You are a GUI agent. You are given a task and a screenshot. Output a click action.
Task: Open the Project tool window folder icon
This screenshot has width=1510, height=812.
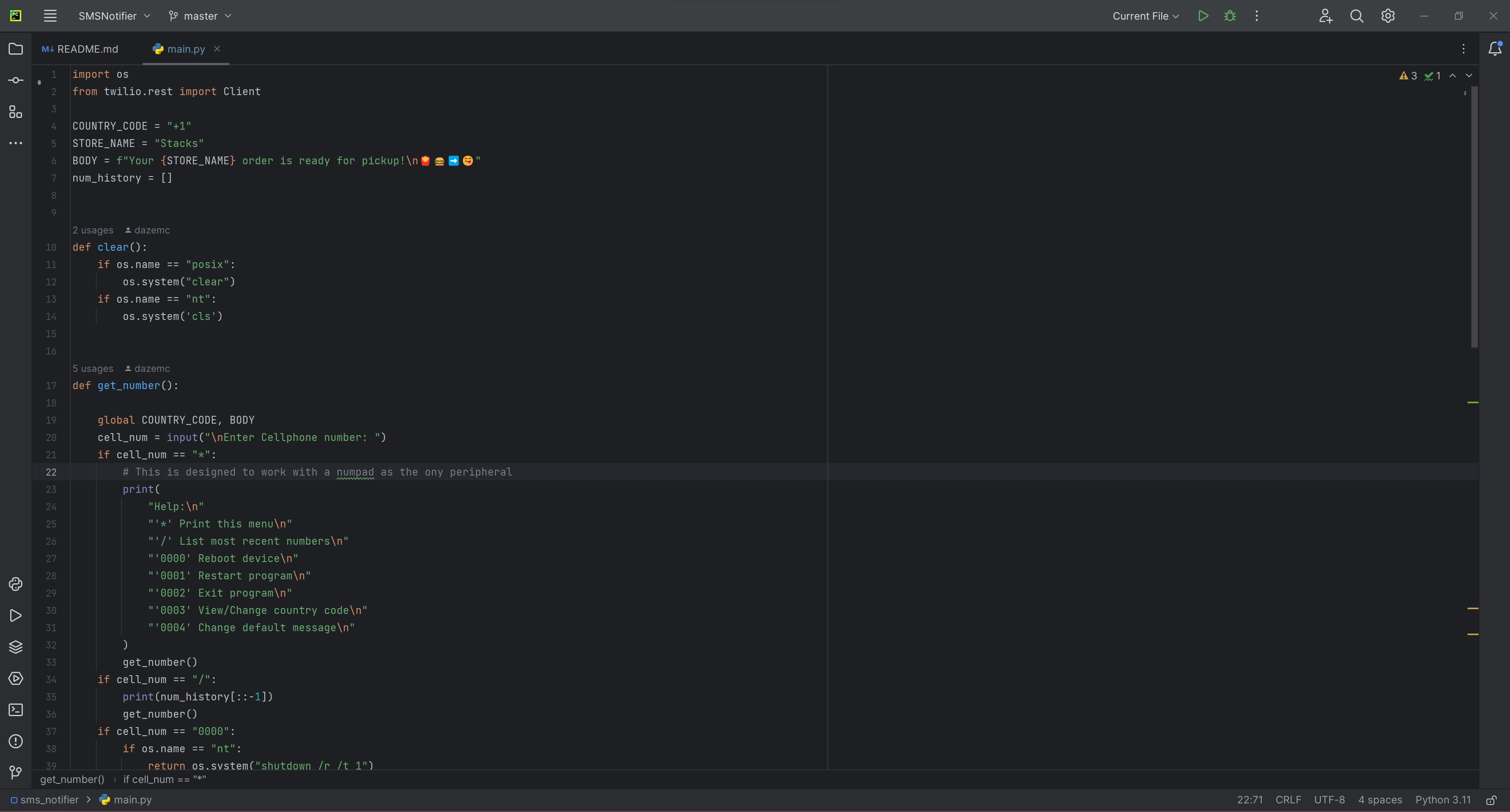(x=16, y=49)
